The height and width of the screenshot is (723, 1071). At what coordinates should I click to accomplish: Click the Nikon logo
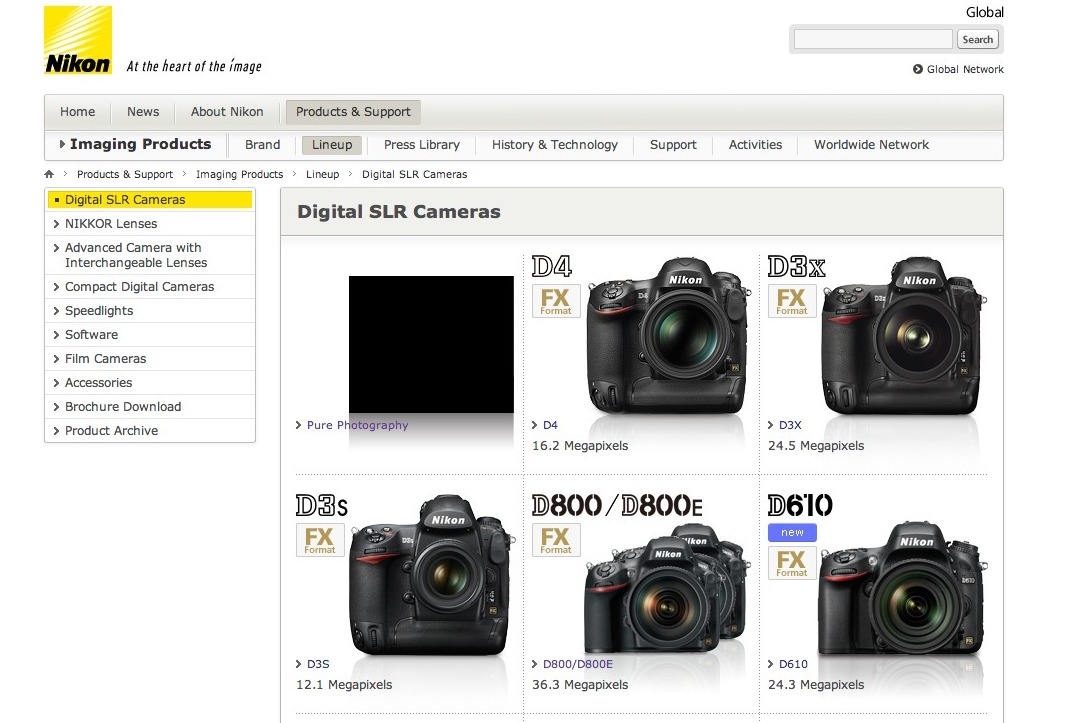tap(77, 40)
